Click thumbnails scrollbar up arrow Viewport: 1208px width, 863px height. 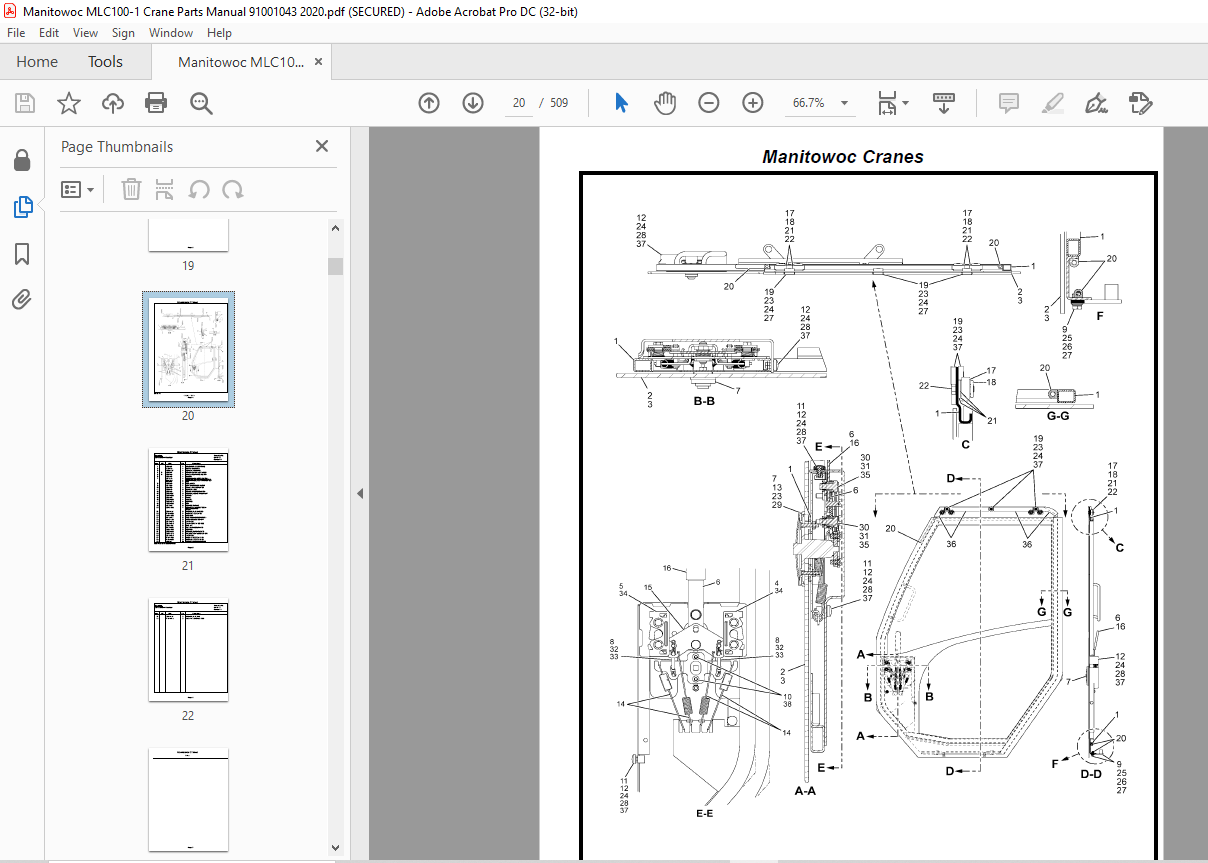click(336, 228)
